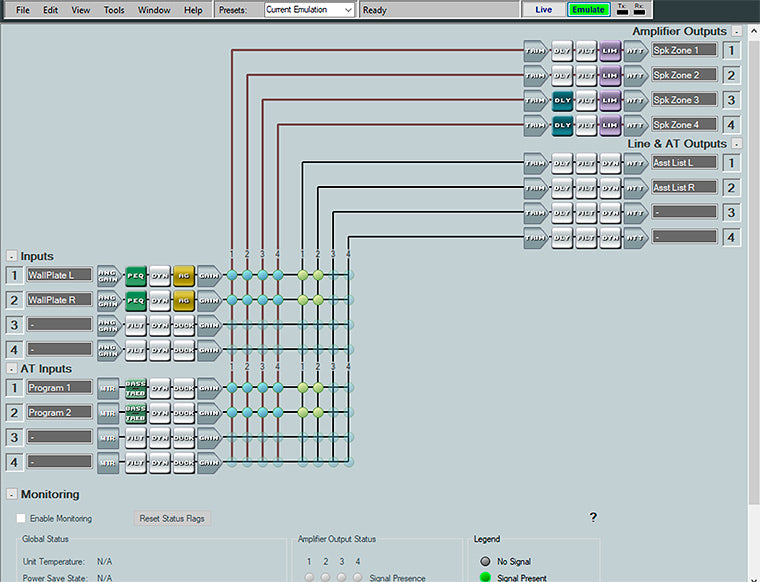Open the DUCK block on input 4
Screen dimensions: 760x582
184,350
